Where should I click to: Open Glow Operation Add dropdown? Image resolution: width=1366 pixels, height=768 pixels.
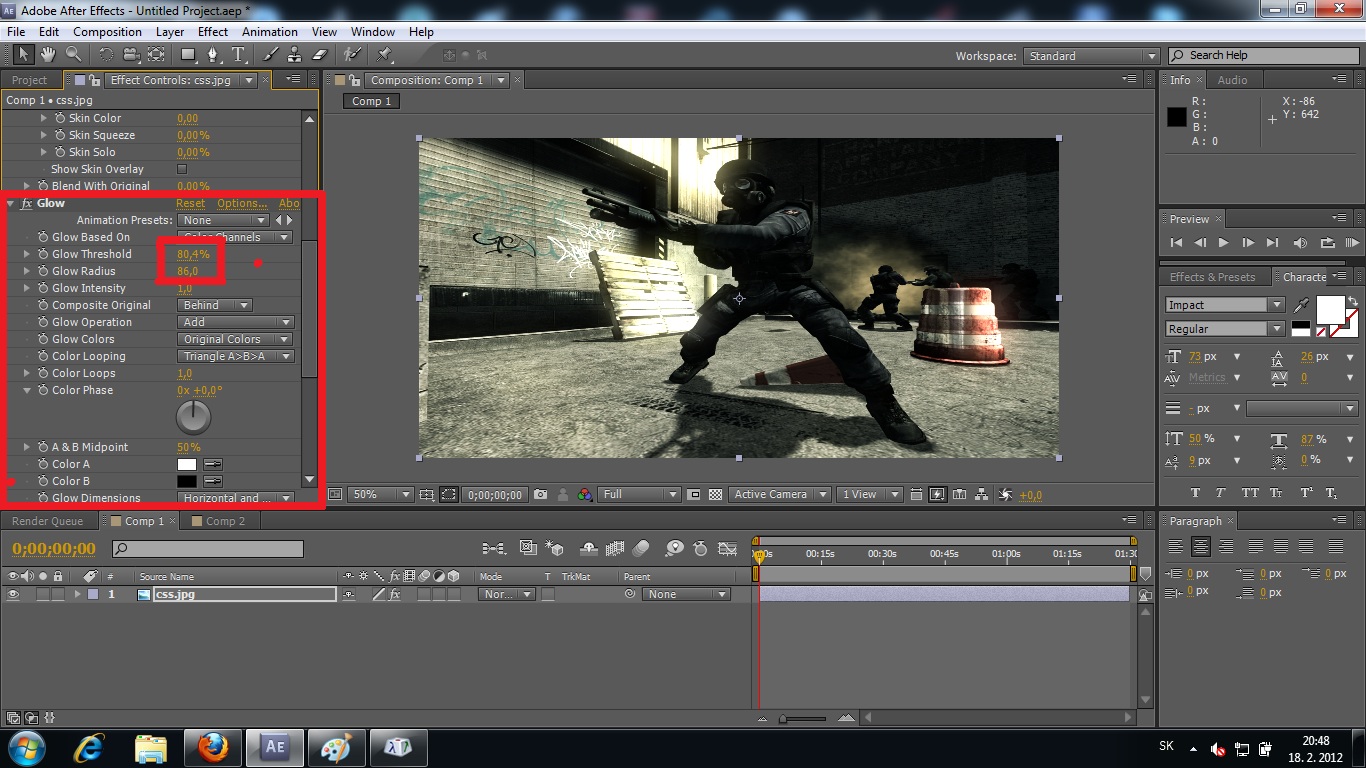click(x=235, y=322)
